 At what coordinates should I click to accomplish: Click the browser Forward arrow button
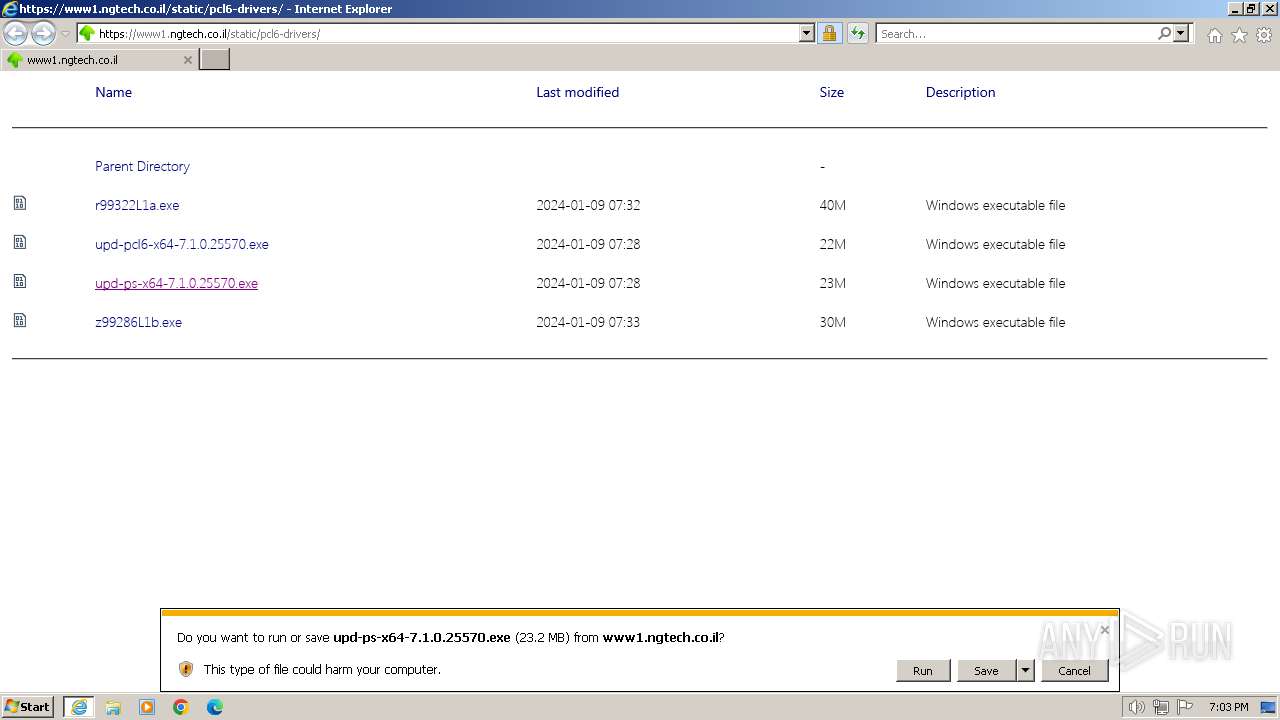coord(43,34)
